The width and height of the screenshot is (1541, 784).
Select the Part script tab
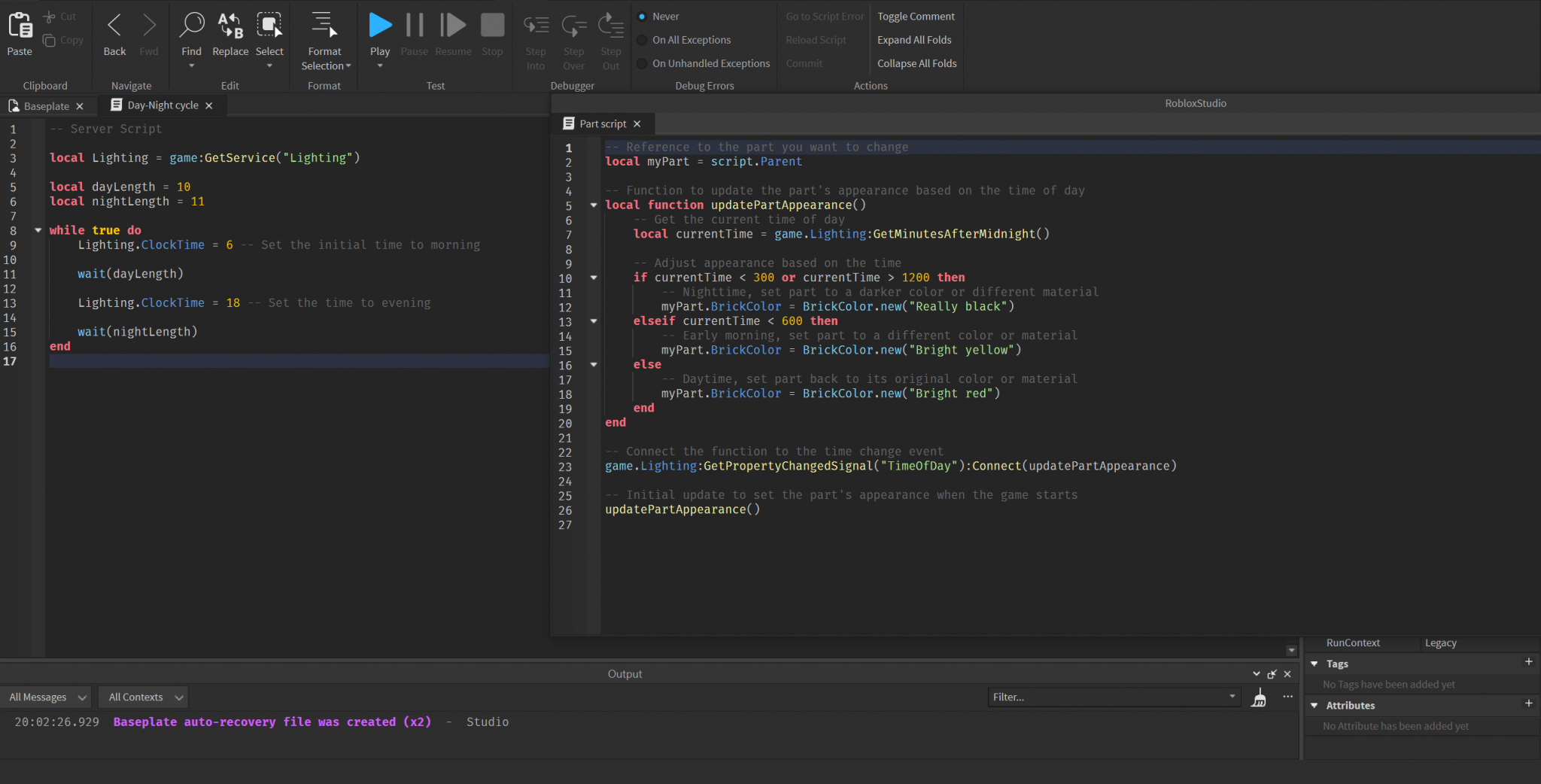tap(601, 123)
